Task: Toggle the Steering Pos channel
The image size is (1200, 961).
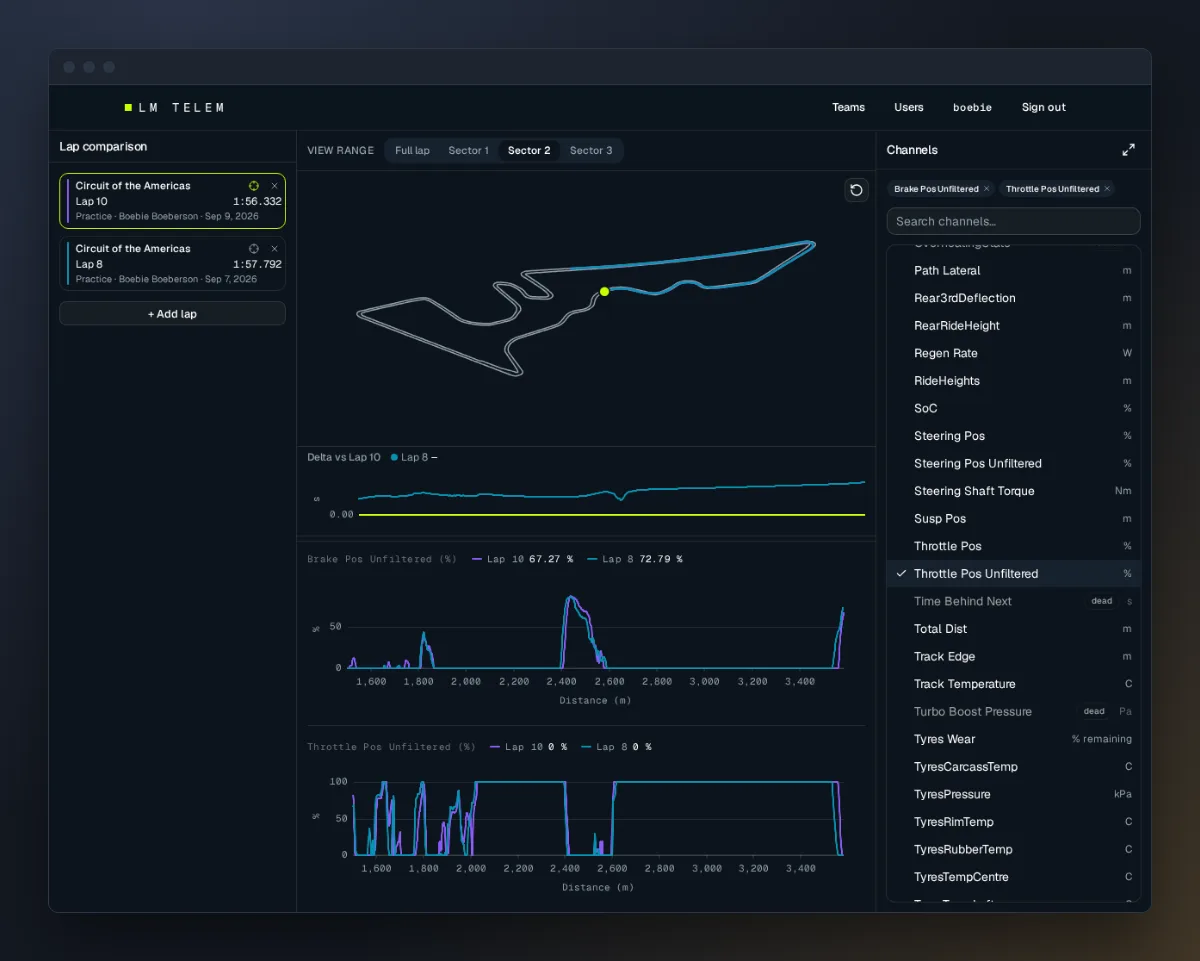Action: (x=1013, y=436)
